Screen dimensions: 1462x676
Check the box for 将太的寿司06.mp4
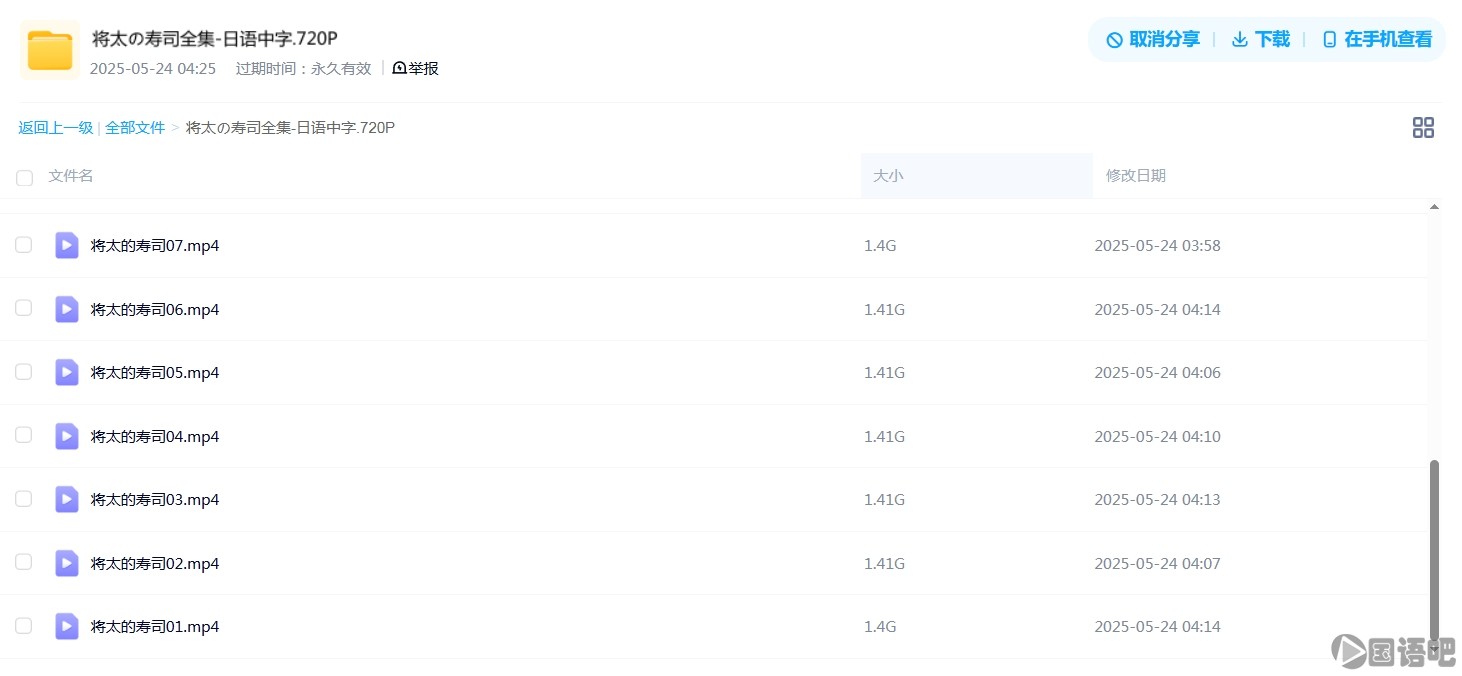24,308
